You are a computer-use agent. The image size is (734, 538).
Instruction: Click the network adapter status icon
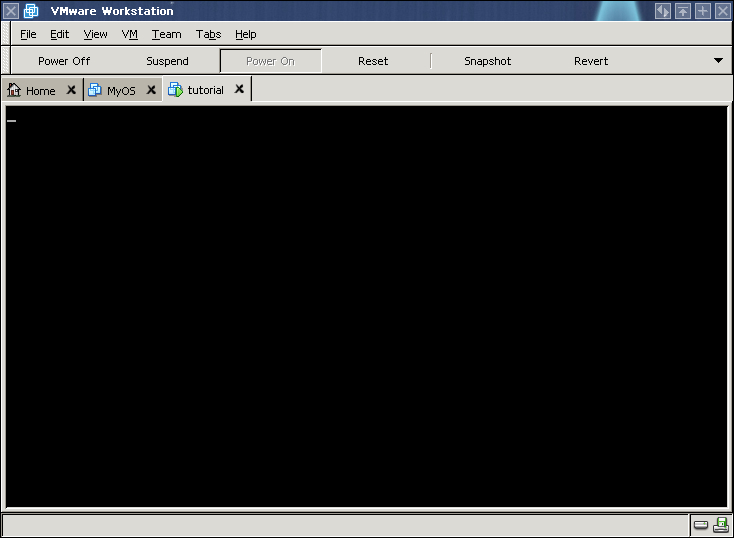(x=721, y=525)
